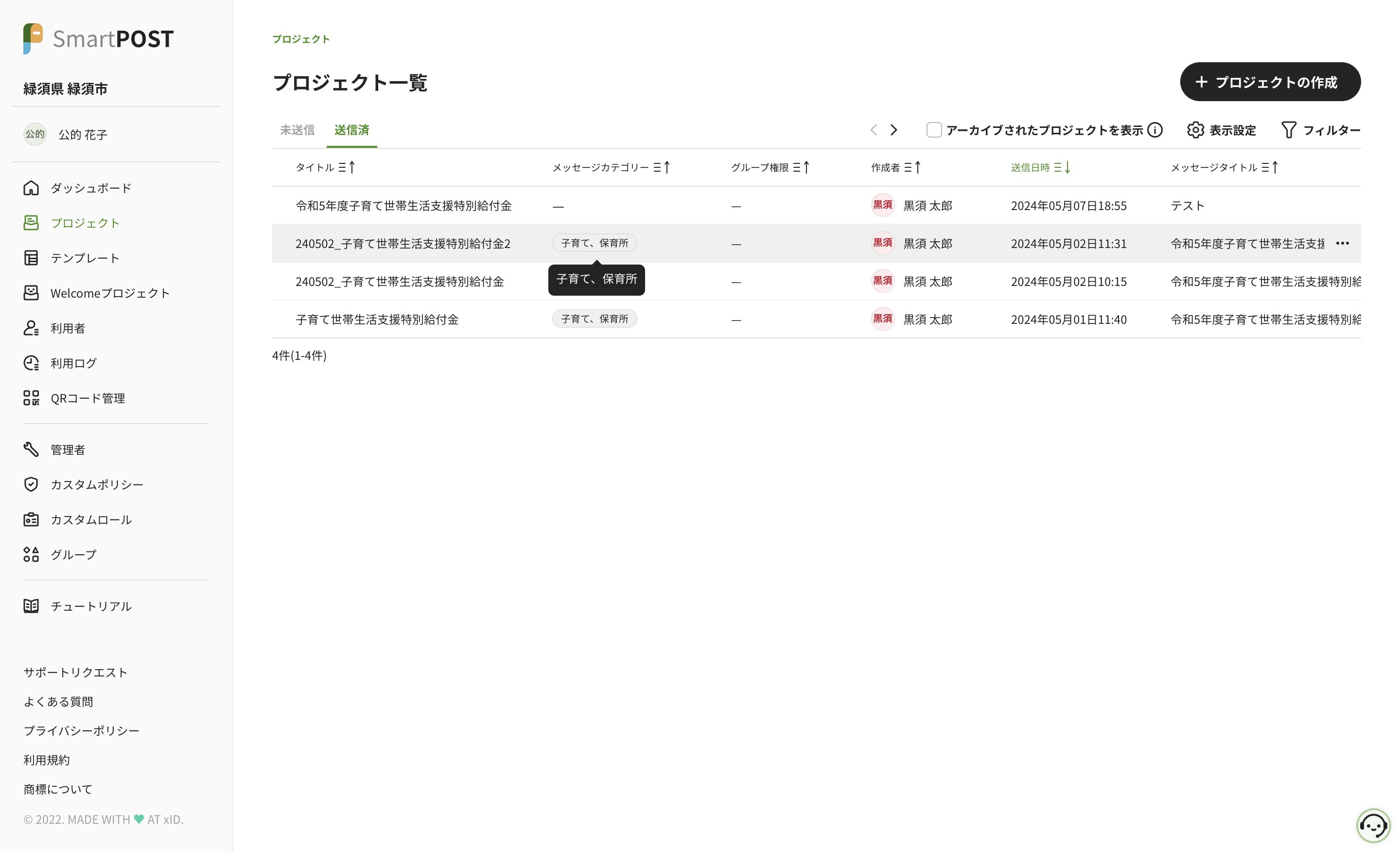Image resolution: width=1400 pixels, height=852 pixels.
Task: Go to the previous page arrow
Action: coord(874,130)
